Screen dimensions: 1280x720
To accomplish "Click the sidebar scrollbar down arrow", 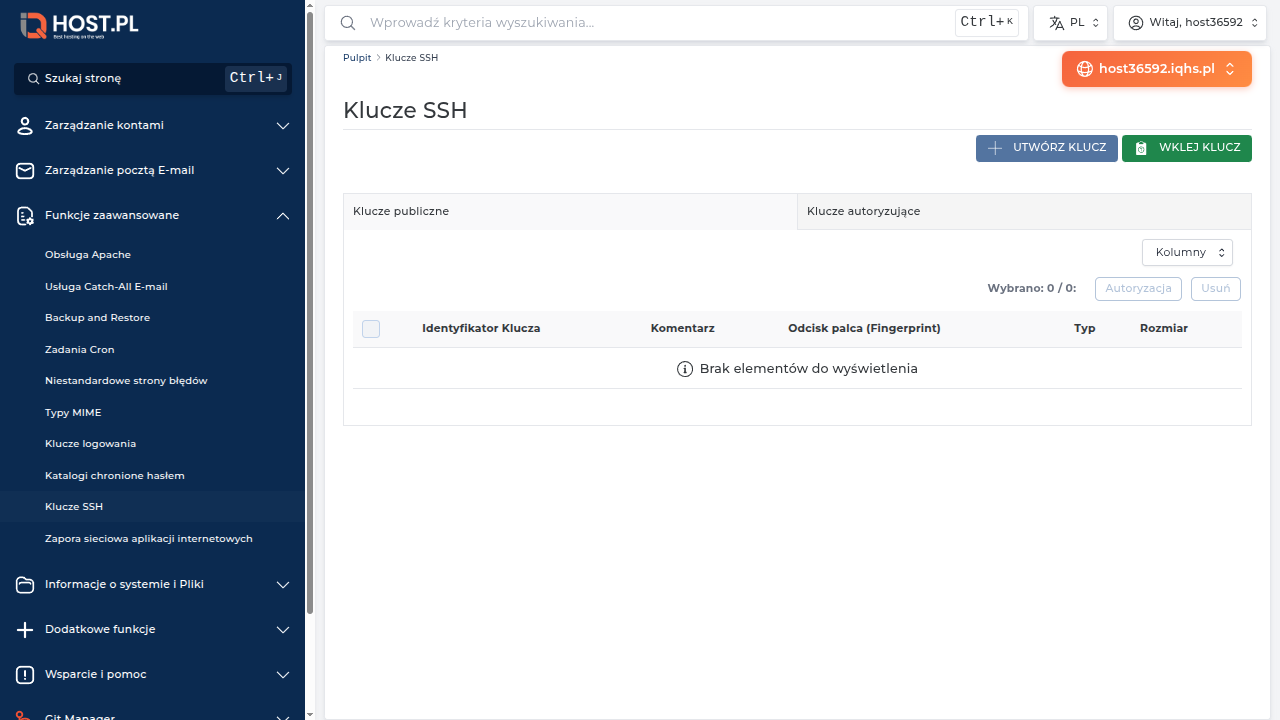I will coord(310,714).
